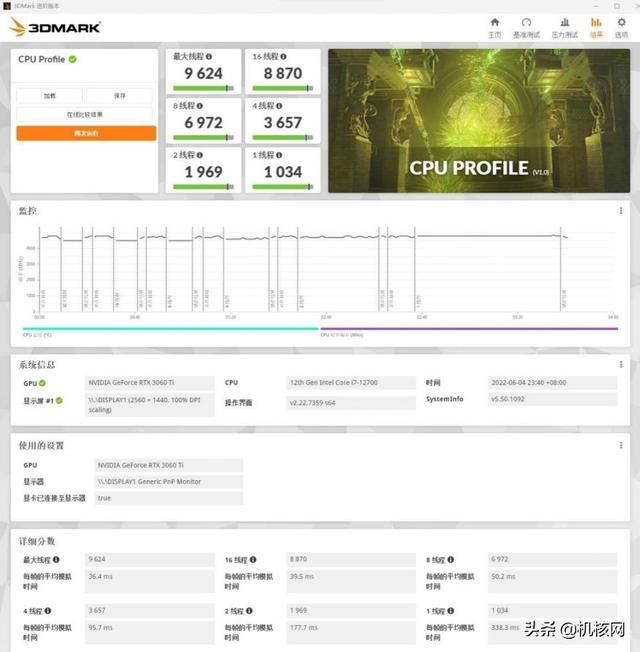Image resolution: width=640 pixels, height=652 pixels.
Task: Click the 加载 (Load) button
Action: [x=49, y=96]
